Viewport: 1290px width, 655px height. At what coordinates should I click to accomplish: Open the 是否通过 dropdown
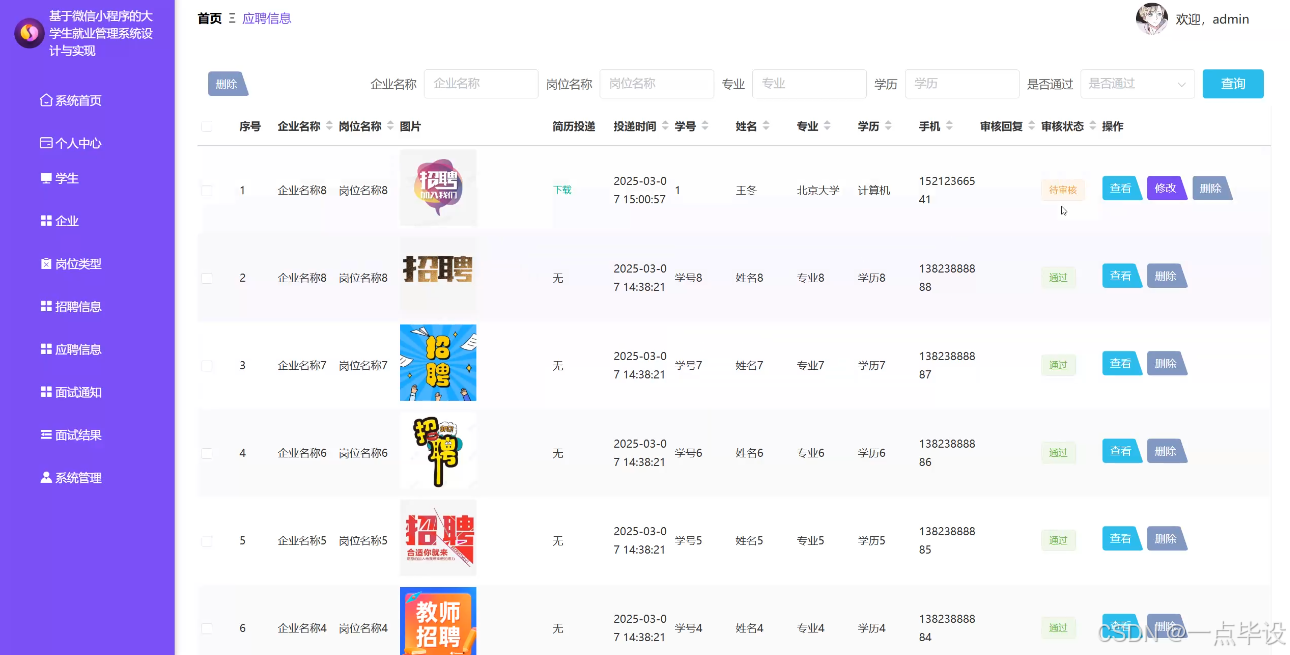[1137, 84]
